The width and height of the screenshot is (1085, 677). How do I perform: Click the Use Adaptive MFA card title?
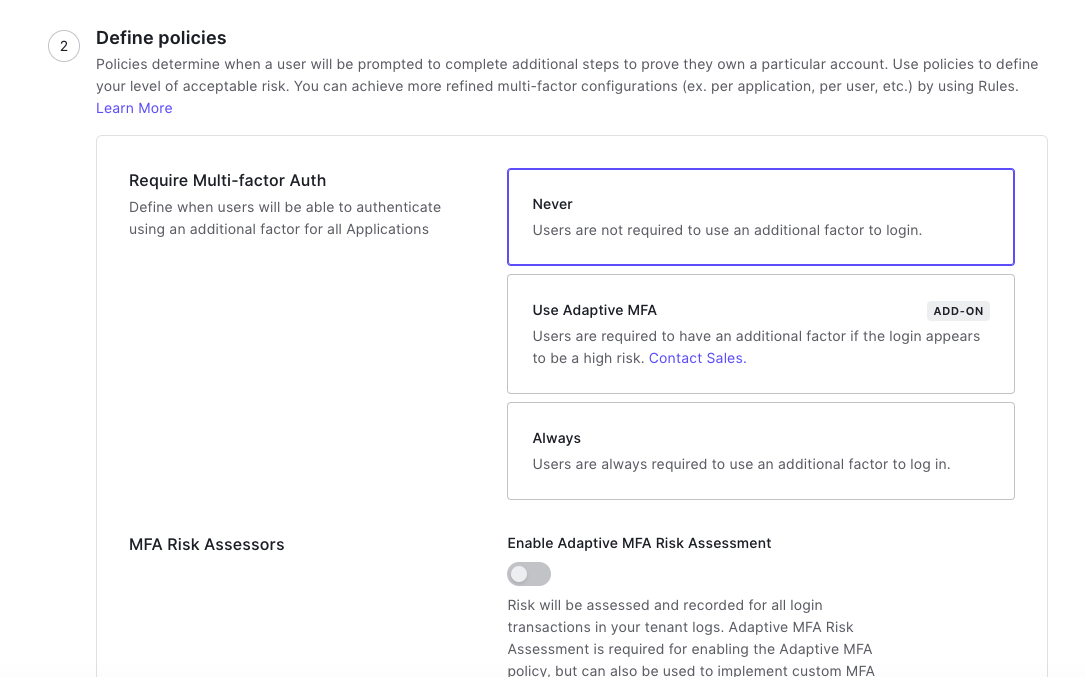click(x=594, y=310)
